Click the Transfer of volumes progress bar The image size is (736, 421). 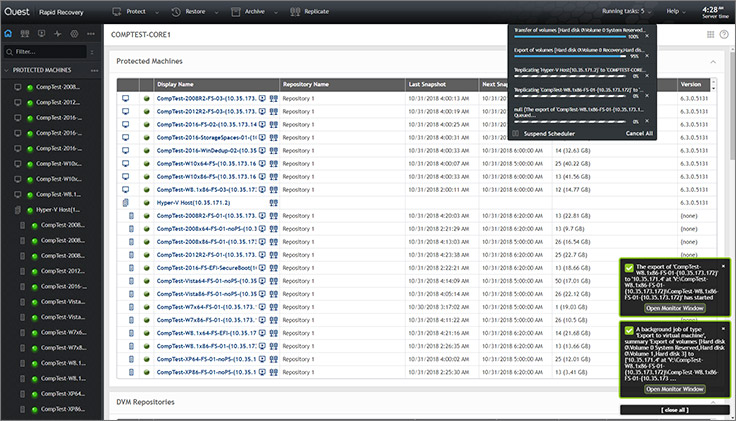pos(570,37)
